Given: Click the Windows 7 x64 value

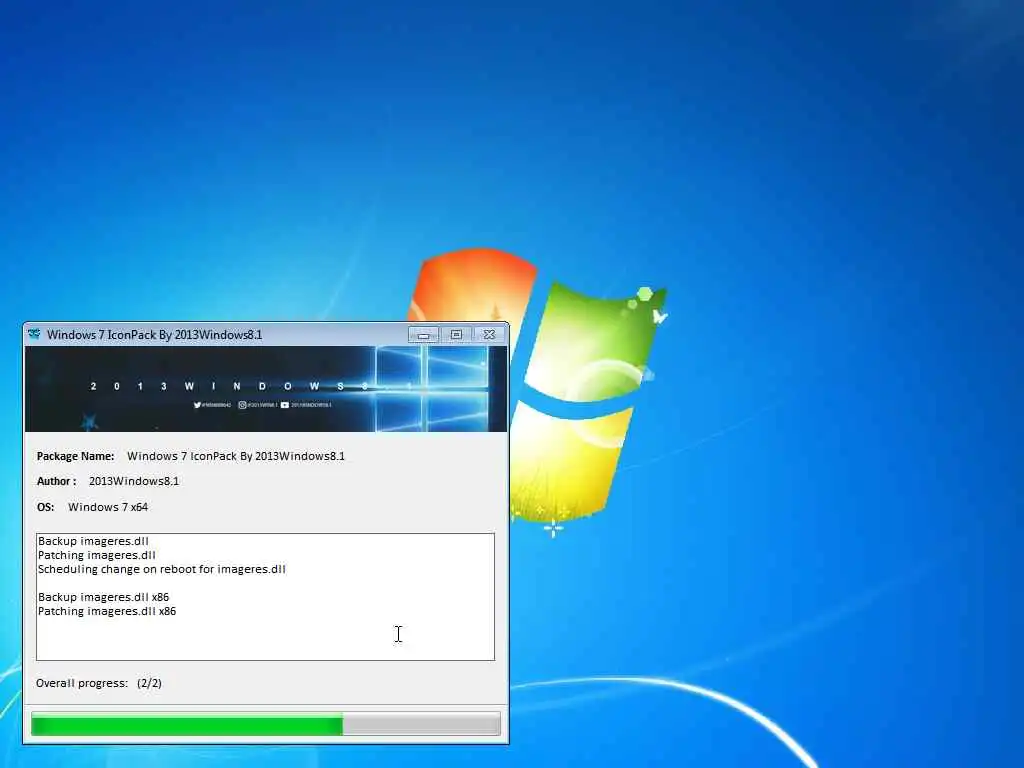Looking at the screenshot, I should tap(108, 507).
